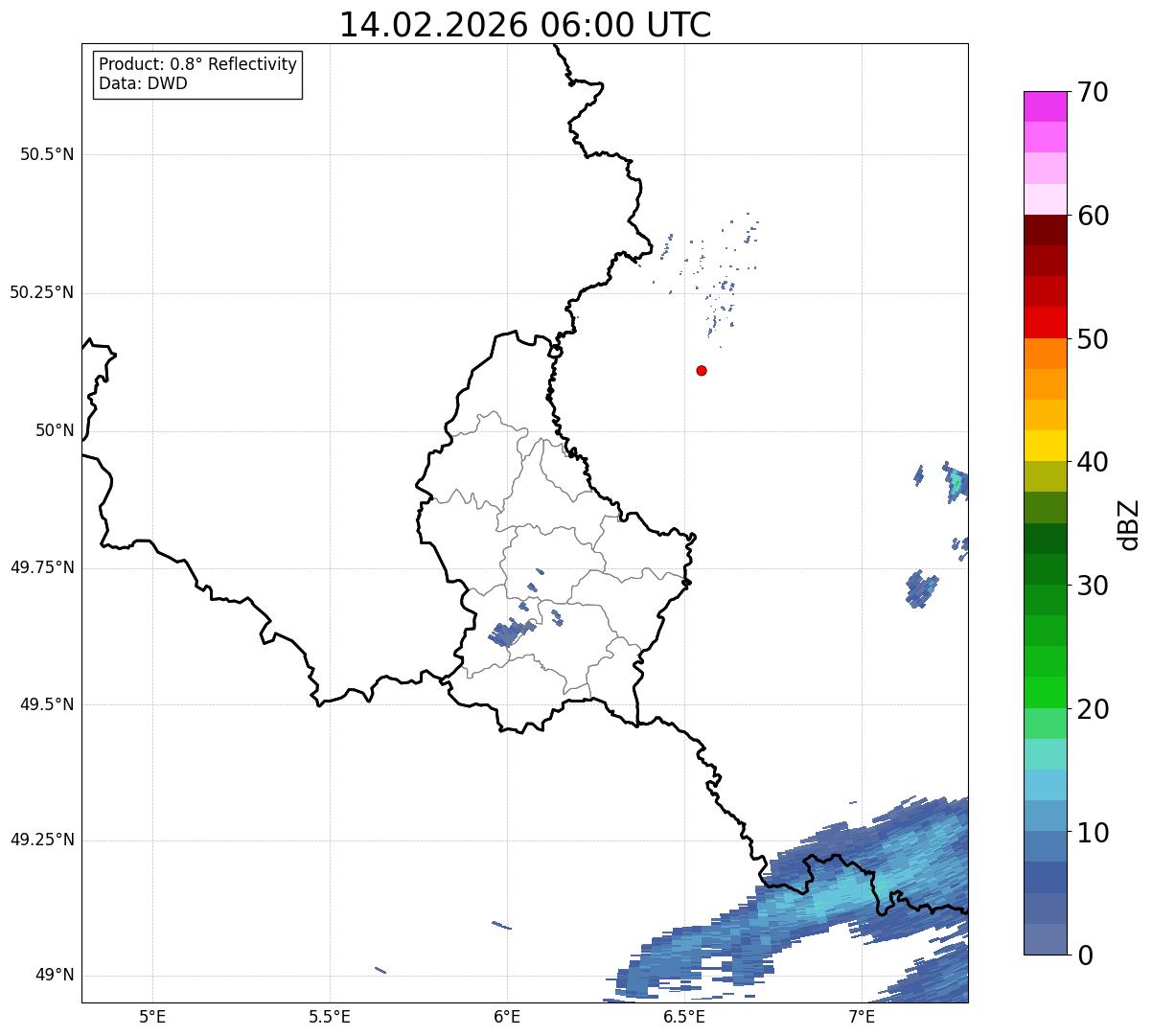Click the 'dBZ' colorbar axis label

(1130, 524)
